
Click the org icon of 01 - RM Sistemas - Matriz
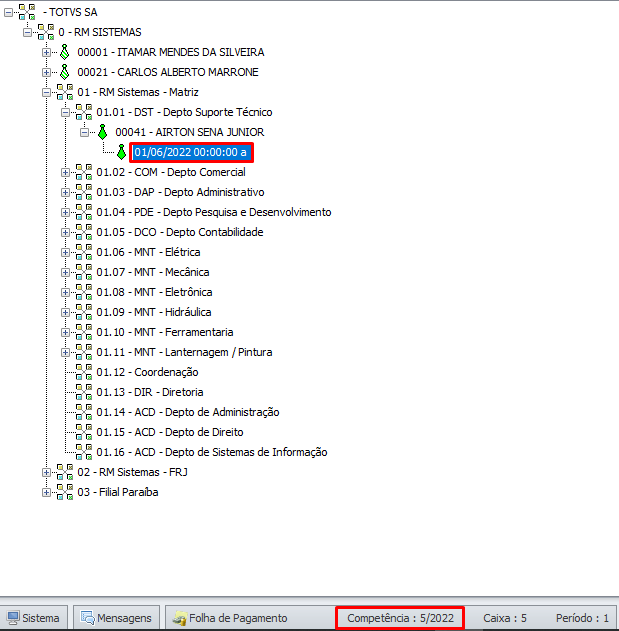click(65, 92)
